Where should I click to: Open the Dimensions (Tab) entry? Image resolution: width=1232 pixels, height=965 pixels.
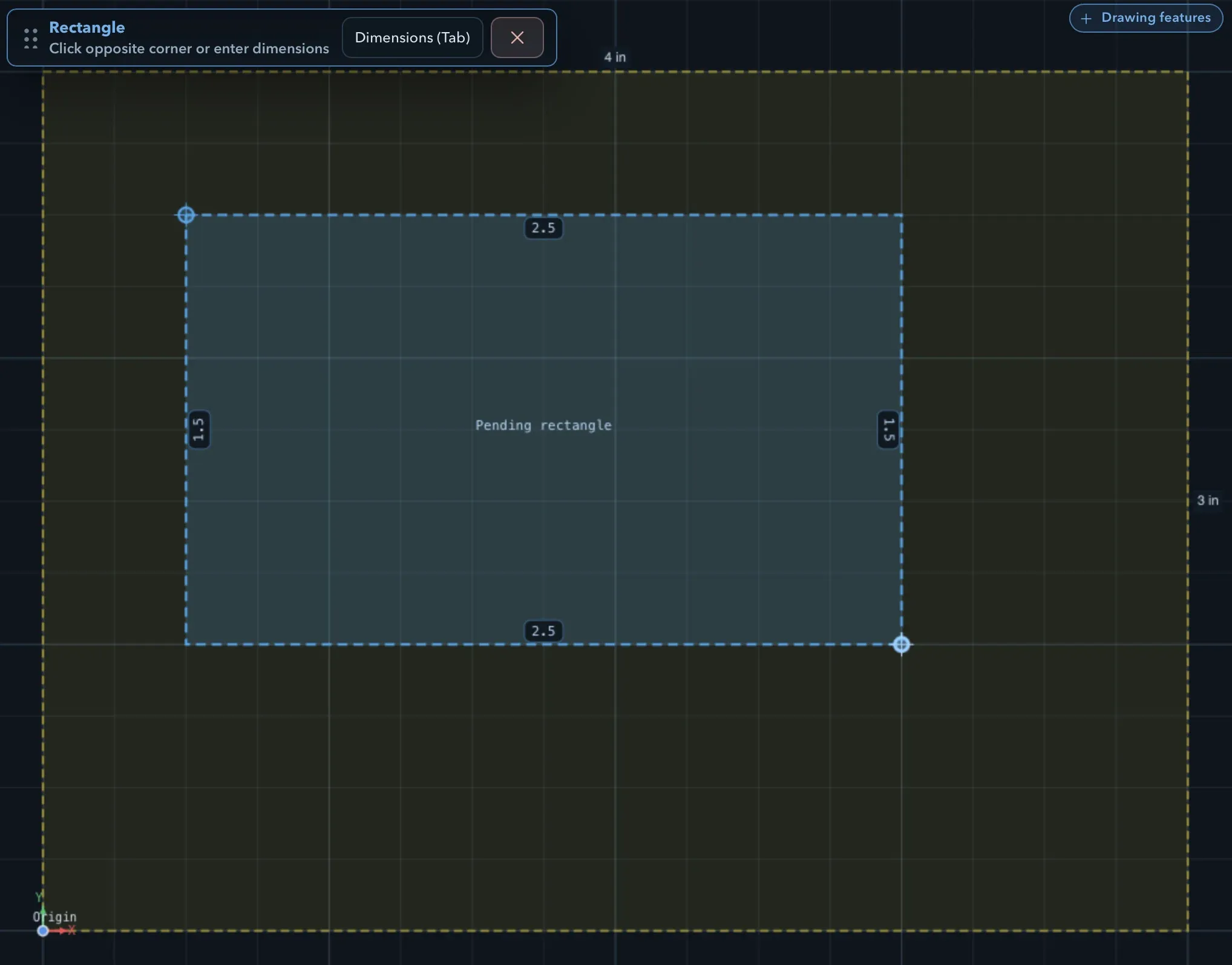pos(412,38)
